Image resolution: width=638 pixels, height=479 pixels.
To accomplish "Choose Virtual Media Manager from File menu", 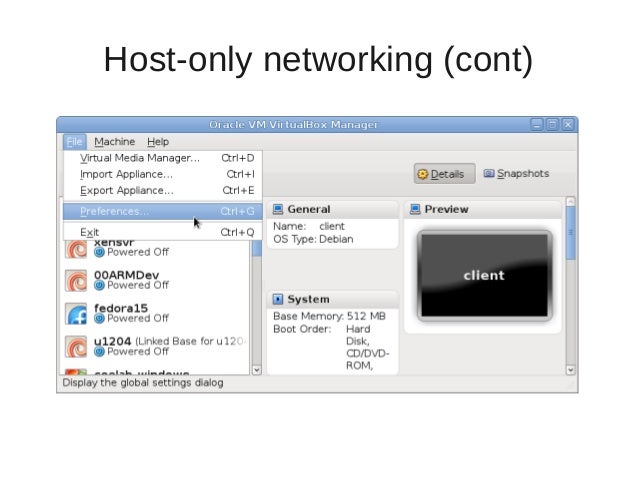I will (x=163, y=158).
